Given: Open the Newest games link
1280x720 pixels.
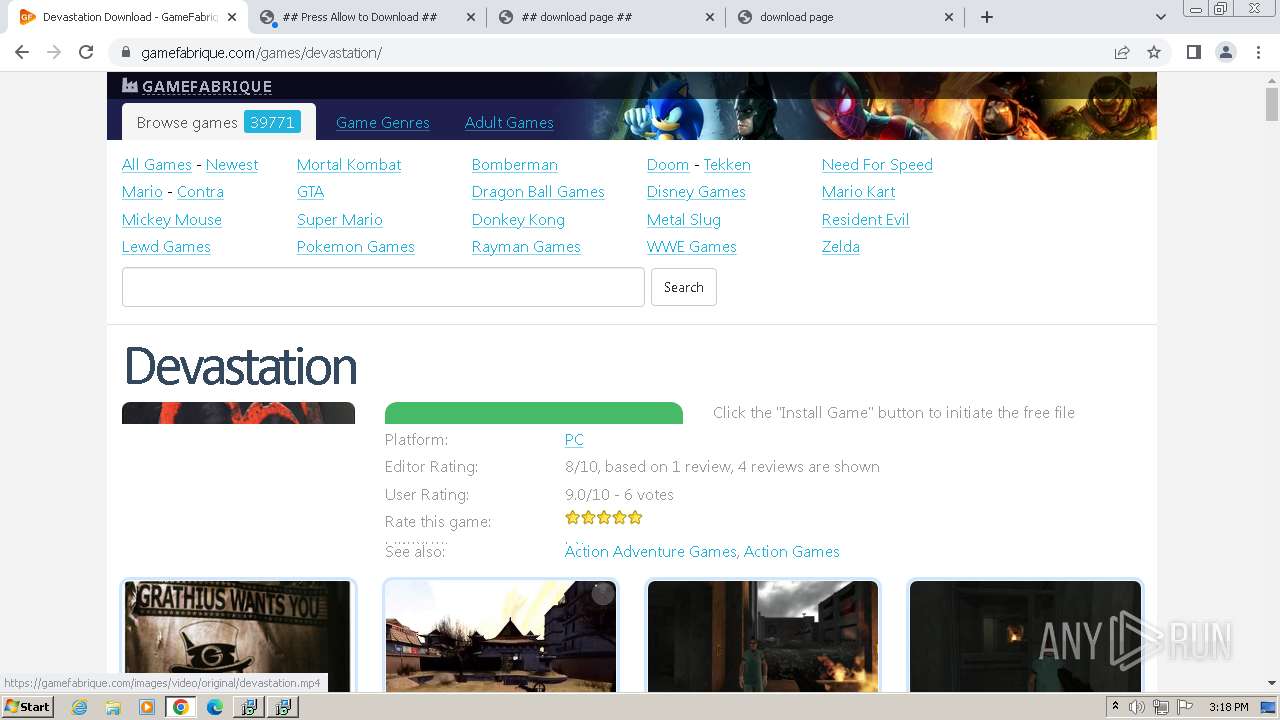Looking at the screenshot, I should 232,165.
